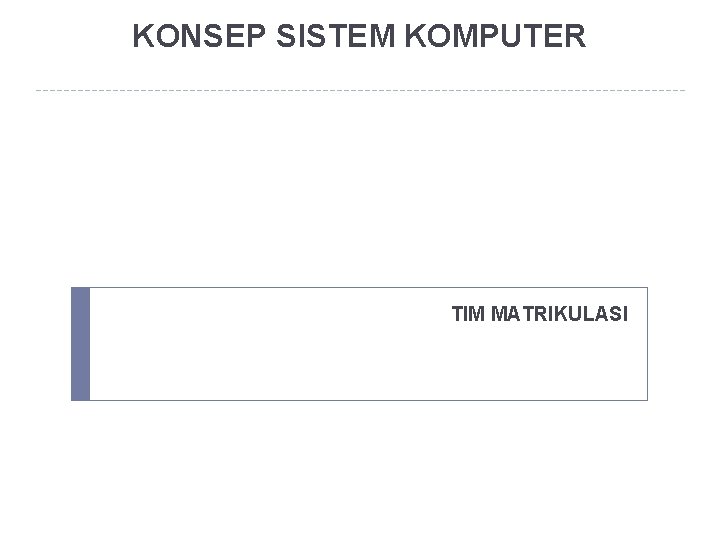Select the word TIM in subtitle

click(466, 315)
